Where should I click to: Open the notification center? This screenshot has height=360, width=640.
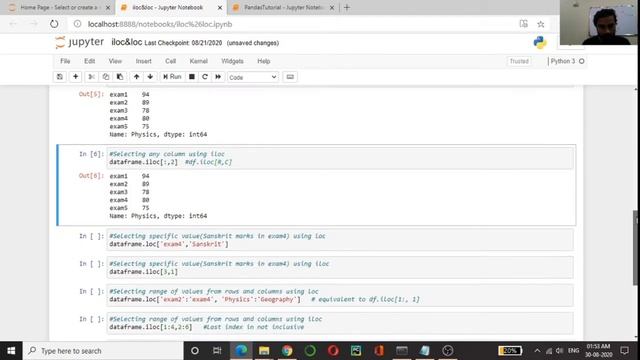pyautogui.click(x=624, y=351)
